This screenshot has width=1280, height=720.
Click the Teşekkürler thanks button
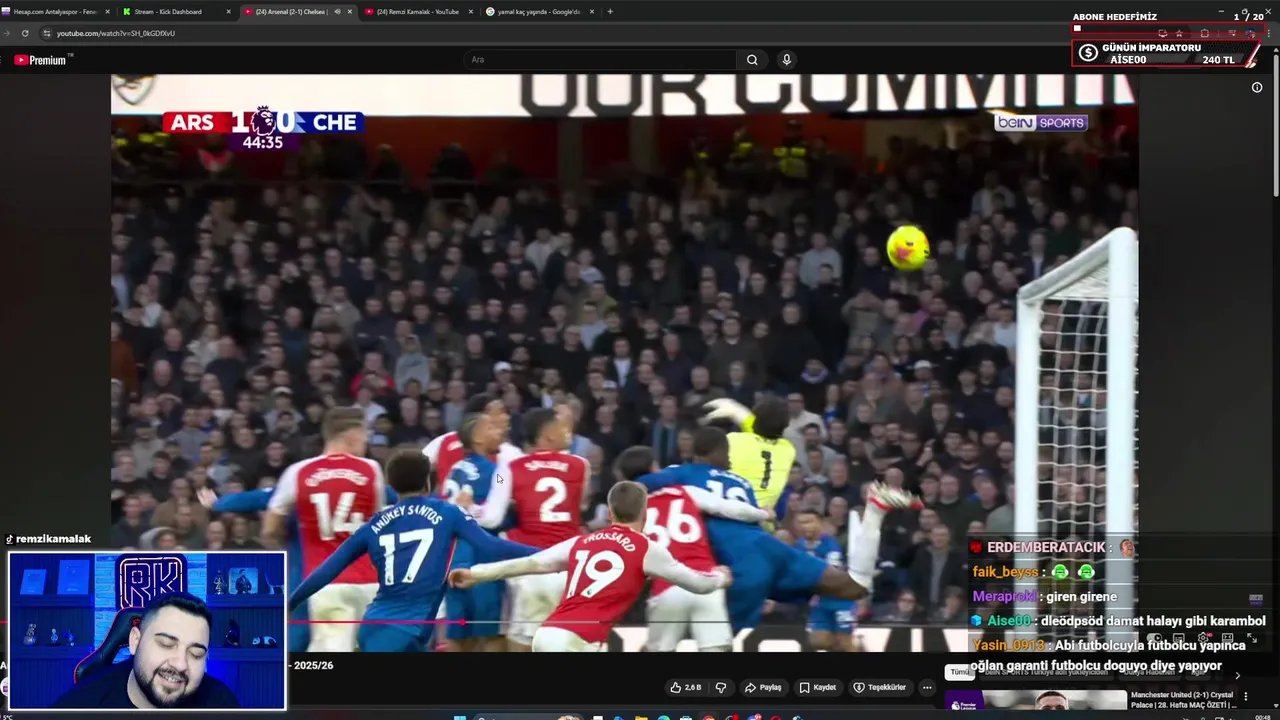coord(880,688)
